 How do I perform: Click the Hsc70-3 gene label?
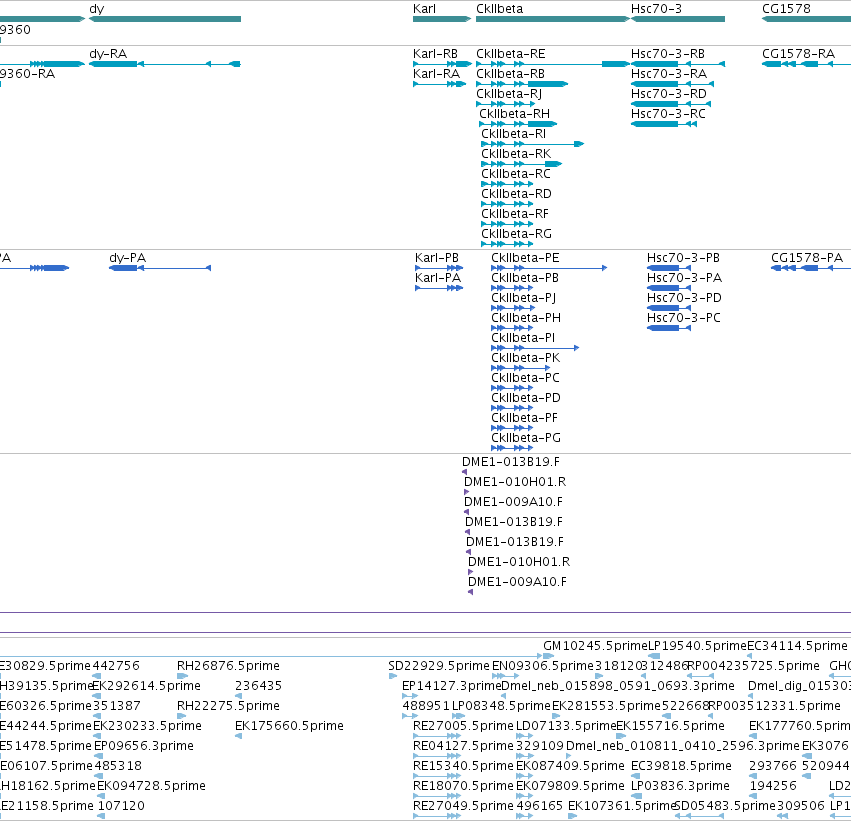(x=656, y=9)
